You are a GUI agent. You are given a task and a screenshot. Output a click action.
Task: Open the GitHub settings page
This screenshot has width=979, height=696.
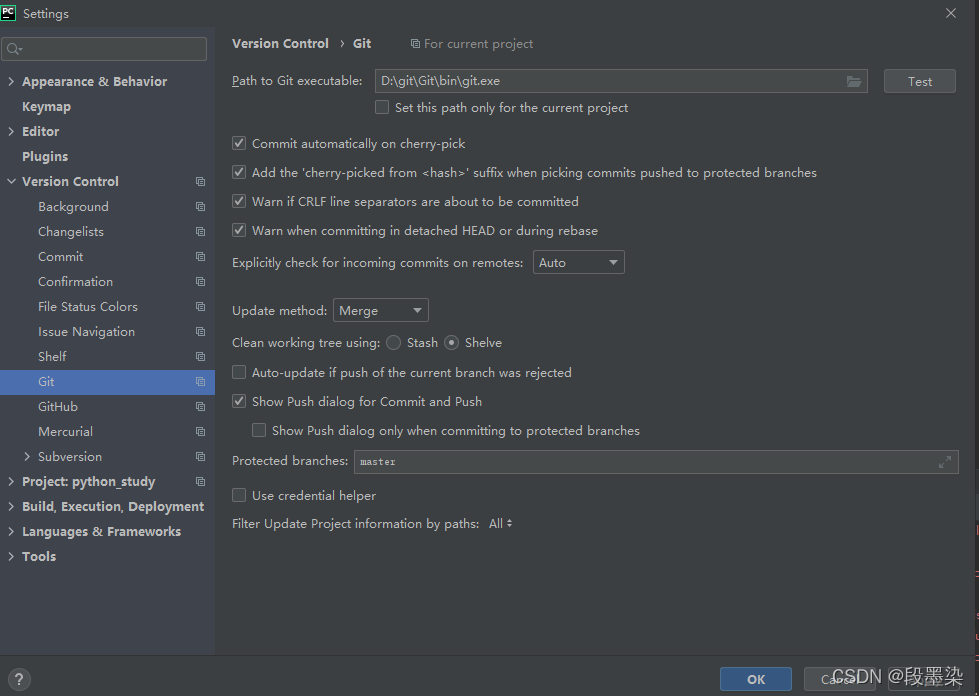(x=58, y=406)
